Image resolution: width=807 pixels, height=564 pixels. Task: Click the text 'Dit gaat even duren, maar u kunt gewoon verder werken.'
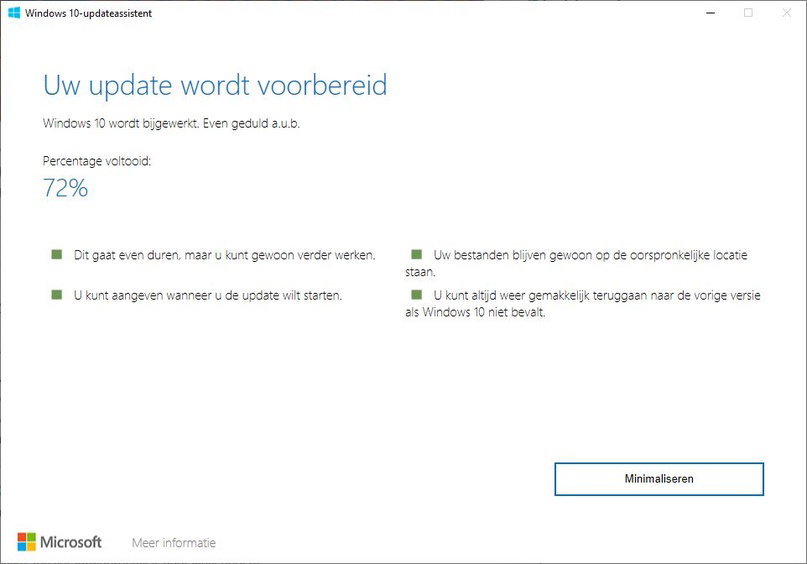(x=225, y=255)
